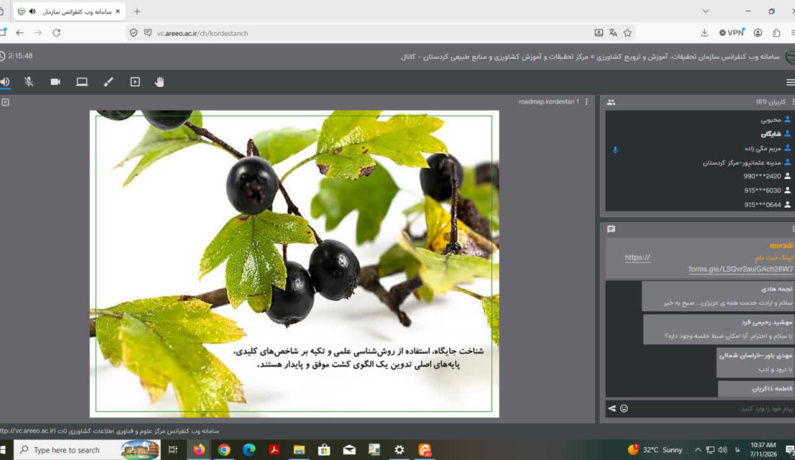Unmute the crossed-out microphone icon
This screenshot has width=795, height=460.
point(29,82)
